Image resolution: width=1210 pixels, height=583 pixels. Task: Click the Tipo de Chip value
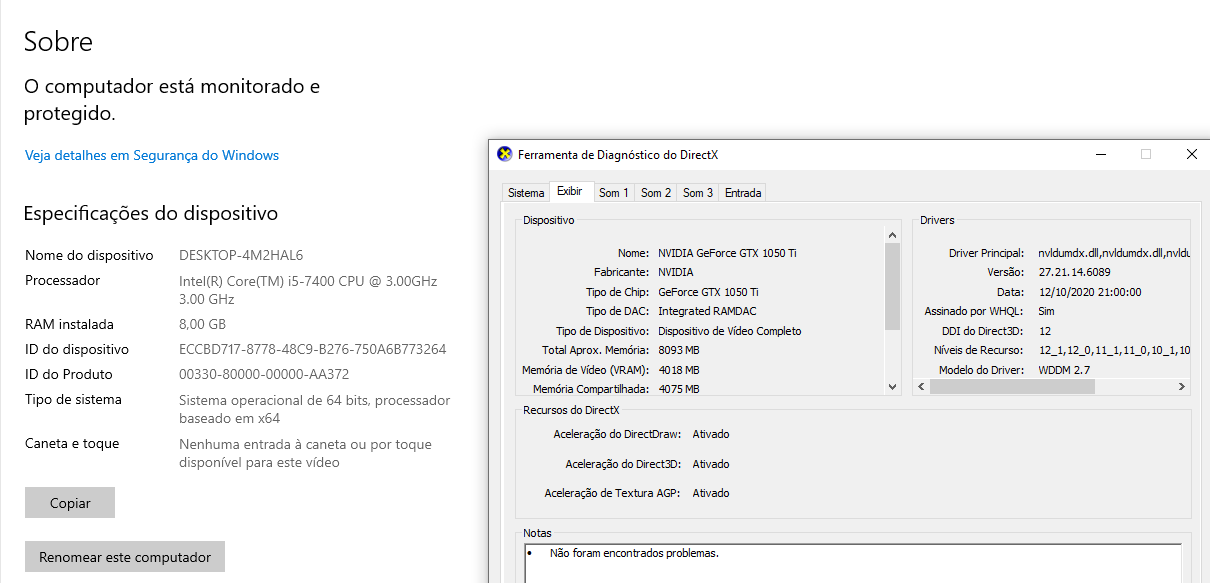click(x=708, y=292)
